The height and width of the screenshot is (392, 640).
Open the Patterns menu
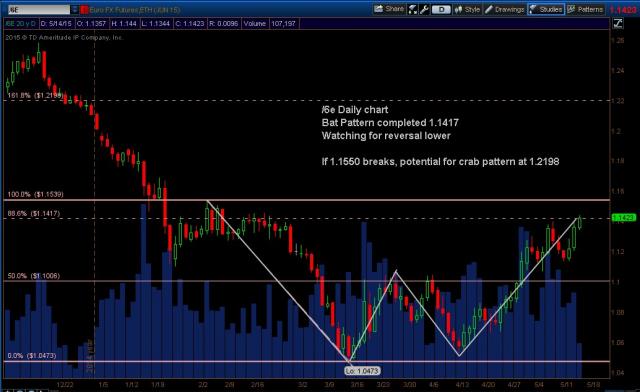click(586, 9)
